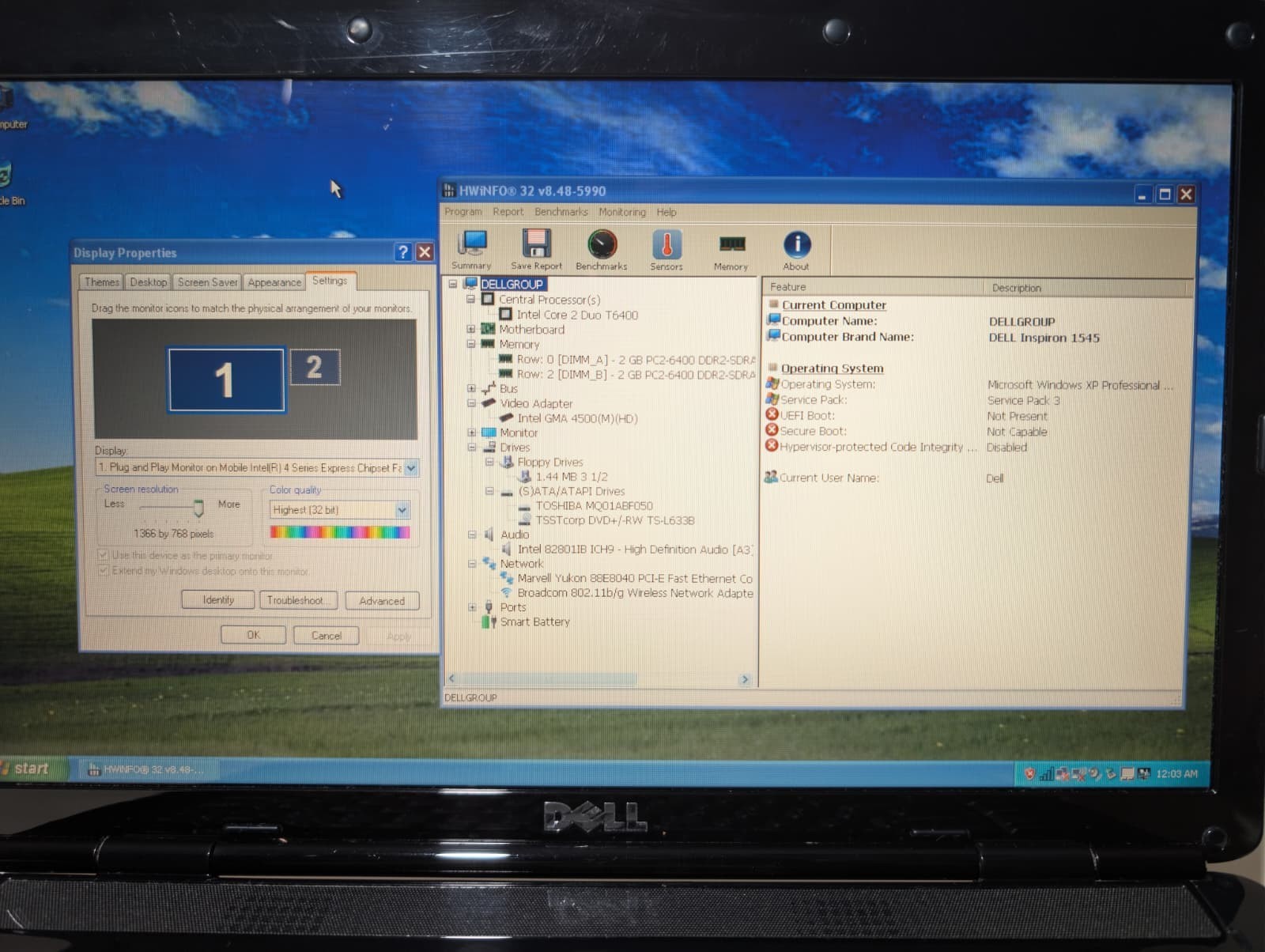Click the red shield tray icon
The height and width of the screenshot is (952, 1265).
(1029, 773)
